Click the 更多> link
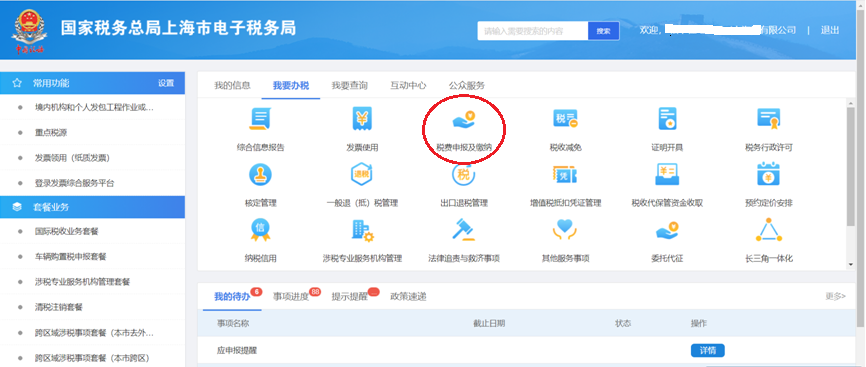The height and width of the screenshot is (367, 866). point(836,296)
